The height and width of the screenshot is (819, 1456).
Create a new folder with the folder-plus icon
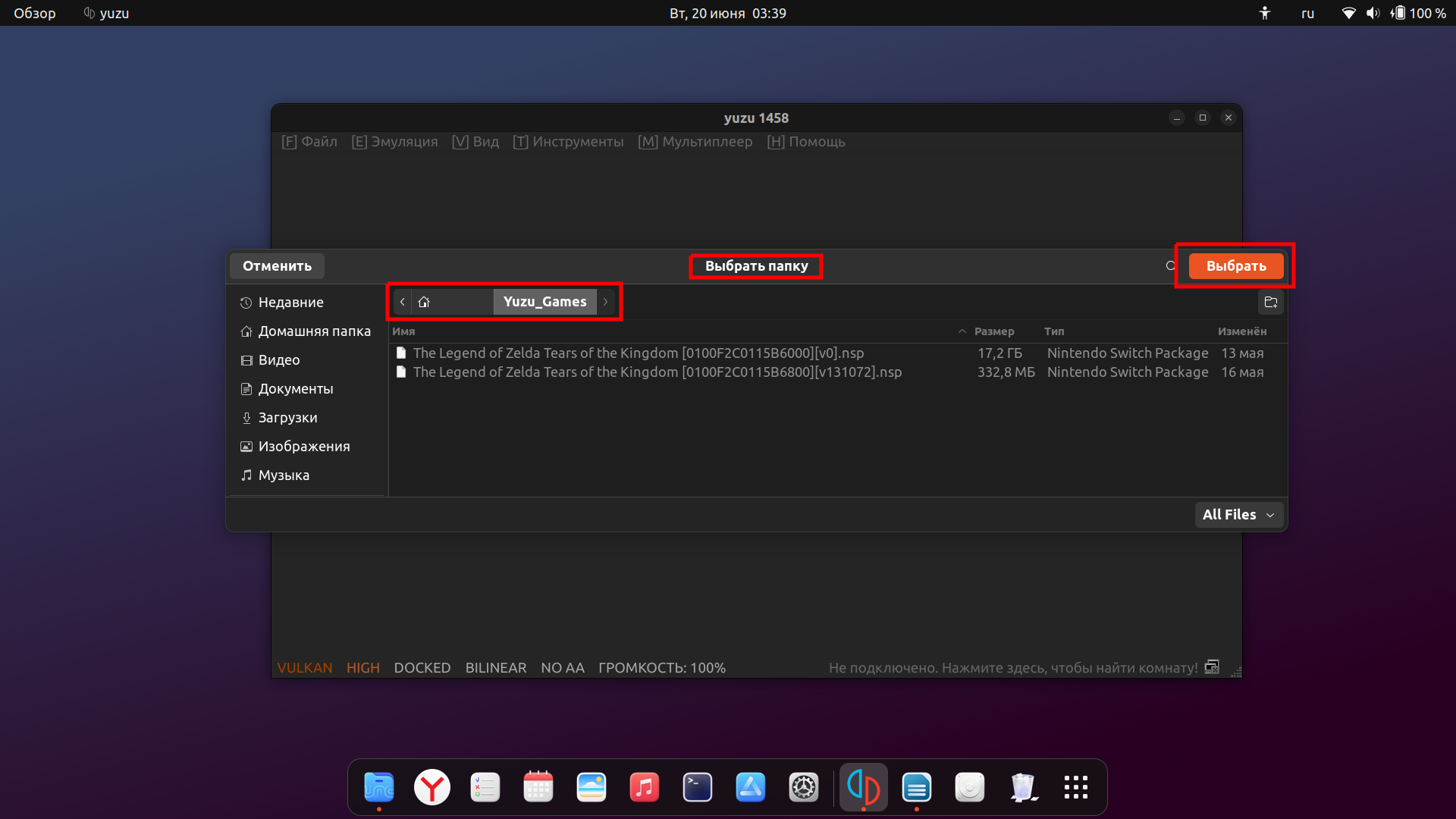(x=1271, y=302)
